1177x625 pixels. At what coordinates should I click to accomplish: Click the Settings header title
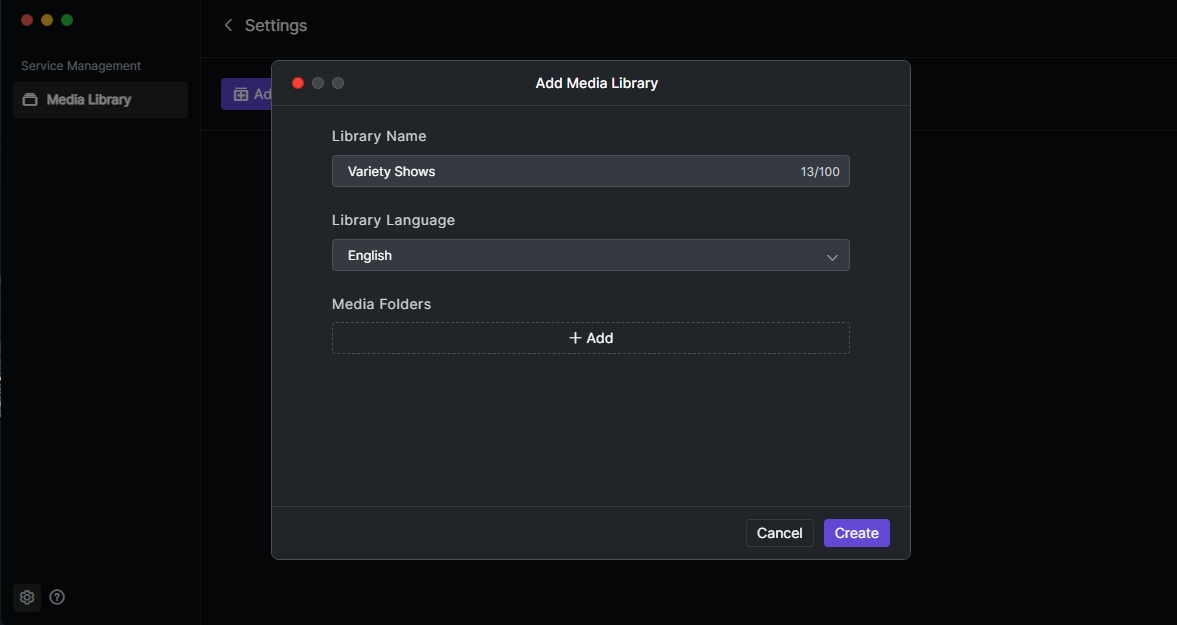pos(276,25)
